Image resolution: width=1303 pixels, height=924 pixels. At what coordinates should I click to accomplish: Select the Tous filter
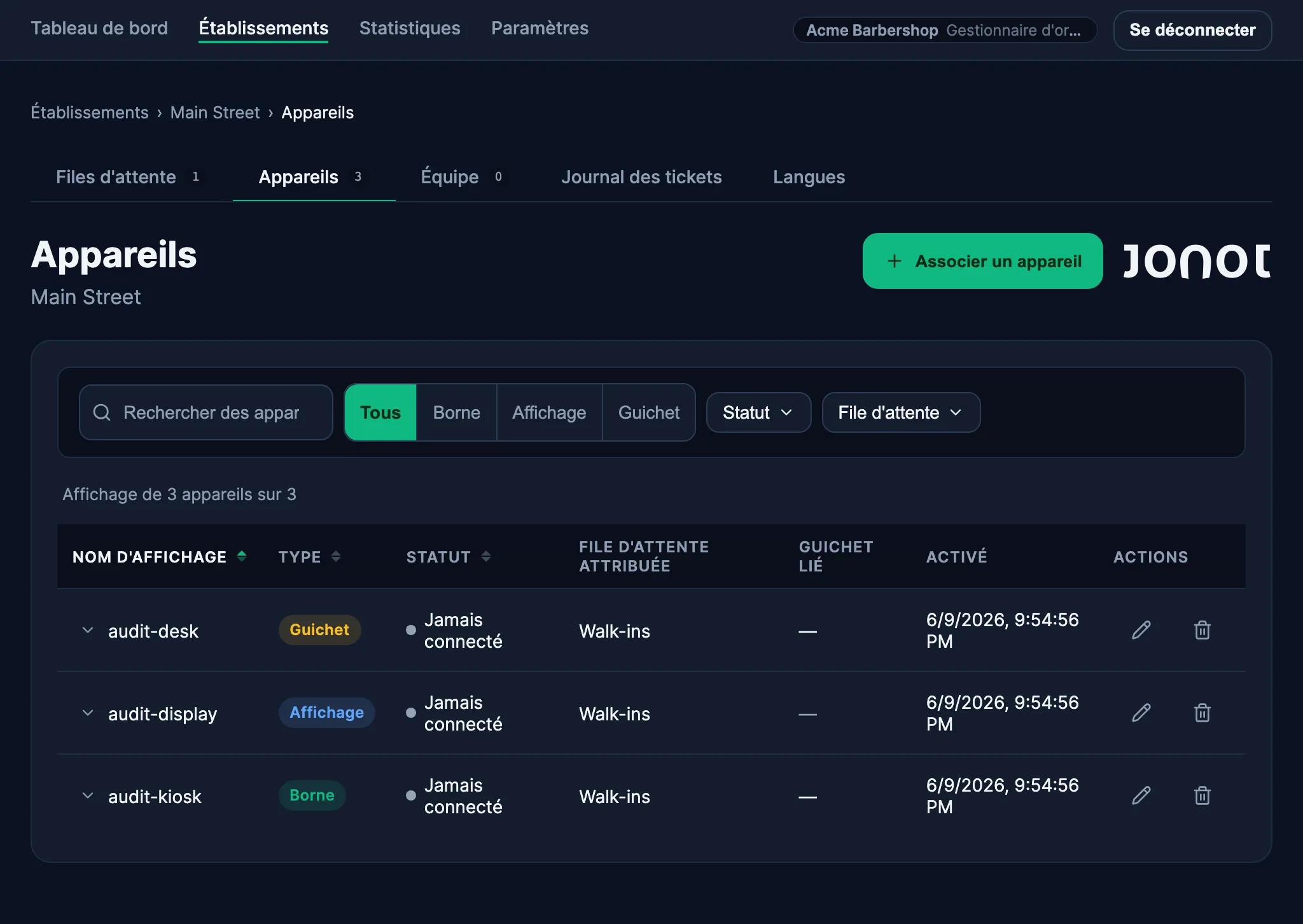coord(380,412)
